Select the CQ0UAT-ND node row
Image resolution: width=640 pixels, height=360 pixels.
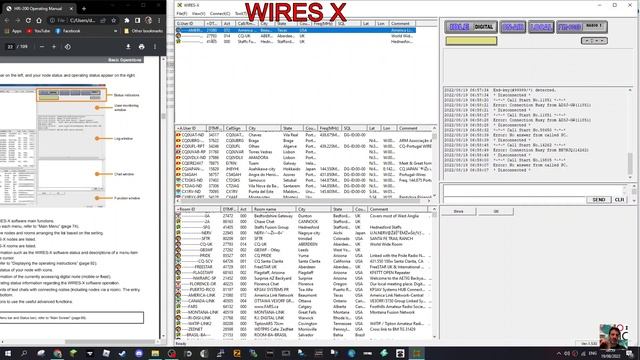click(x=304, y=135)
